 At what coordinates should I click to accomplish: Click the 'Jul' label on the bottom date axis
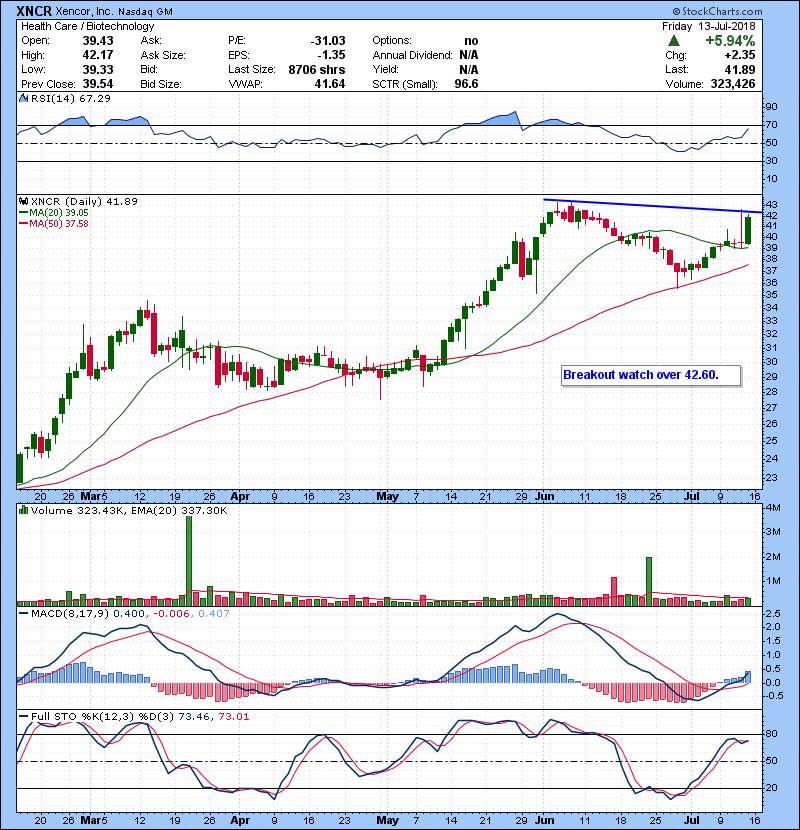[x=691, y=820]
